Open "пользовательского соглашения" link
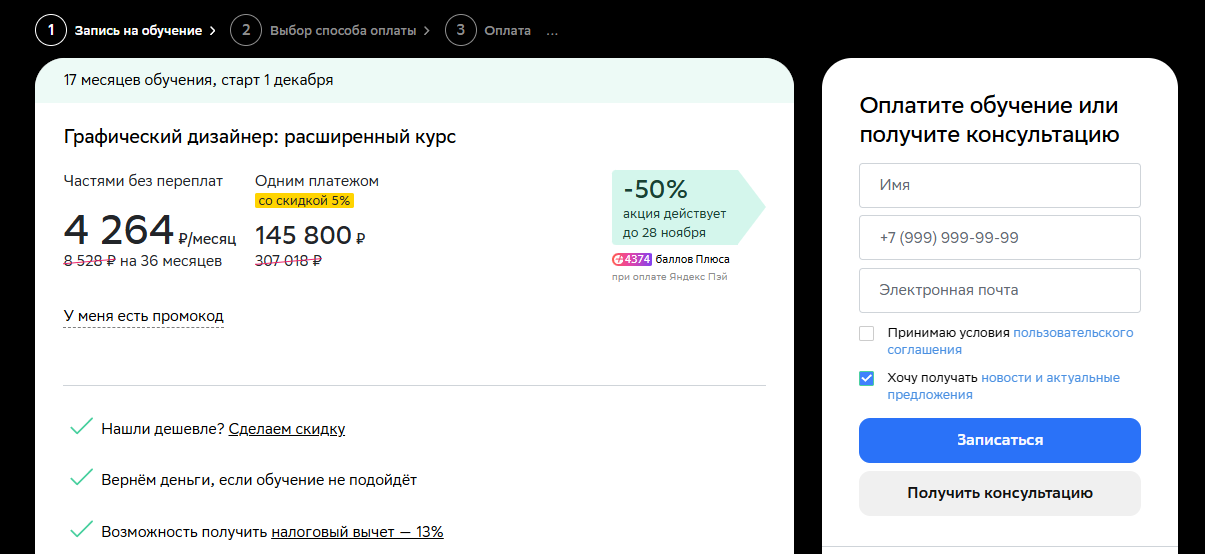This screenshot has height=554, width=1205. (x=1072, y=333)
